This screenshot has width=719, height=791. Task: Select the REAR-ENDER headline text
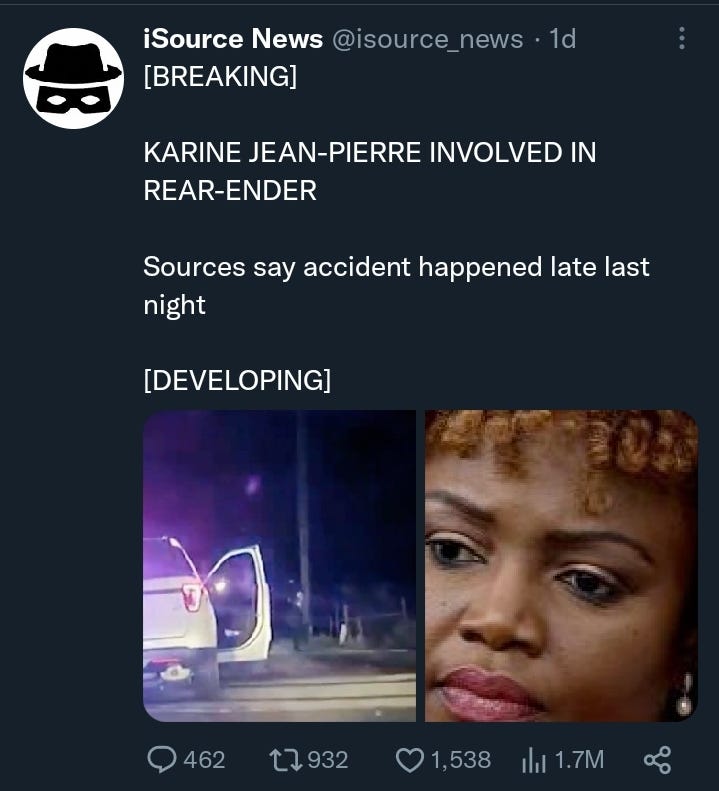click(230, 190)
